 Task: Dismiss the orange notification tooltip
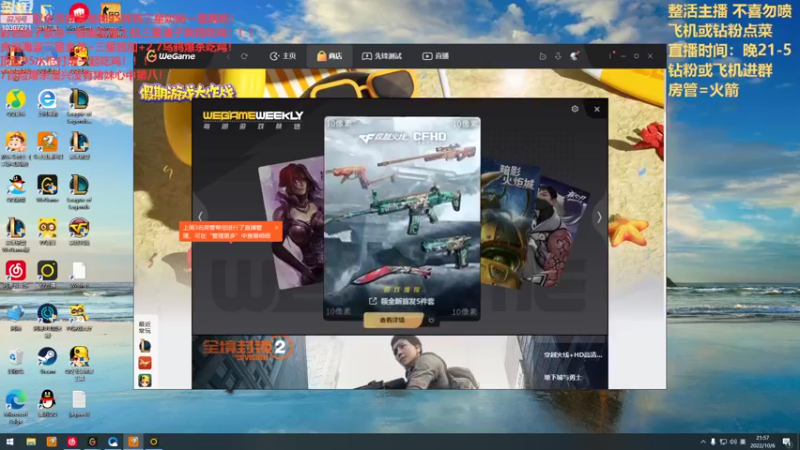coord(277,228)
